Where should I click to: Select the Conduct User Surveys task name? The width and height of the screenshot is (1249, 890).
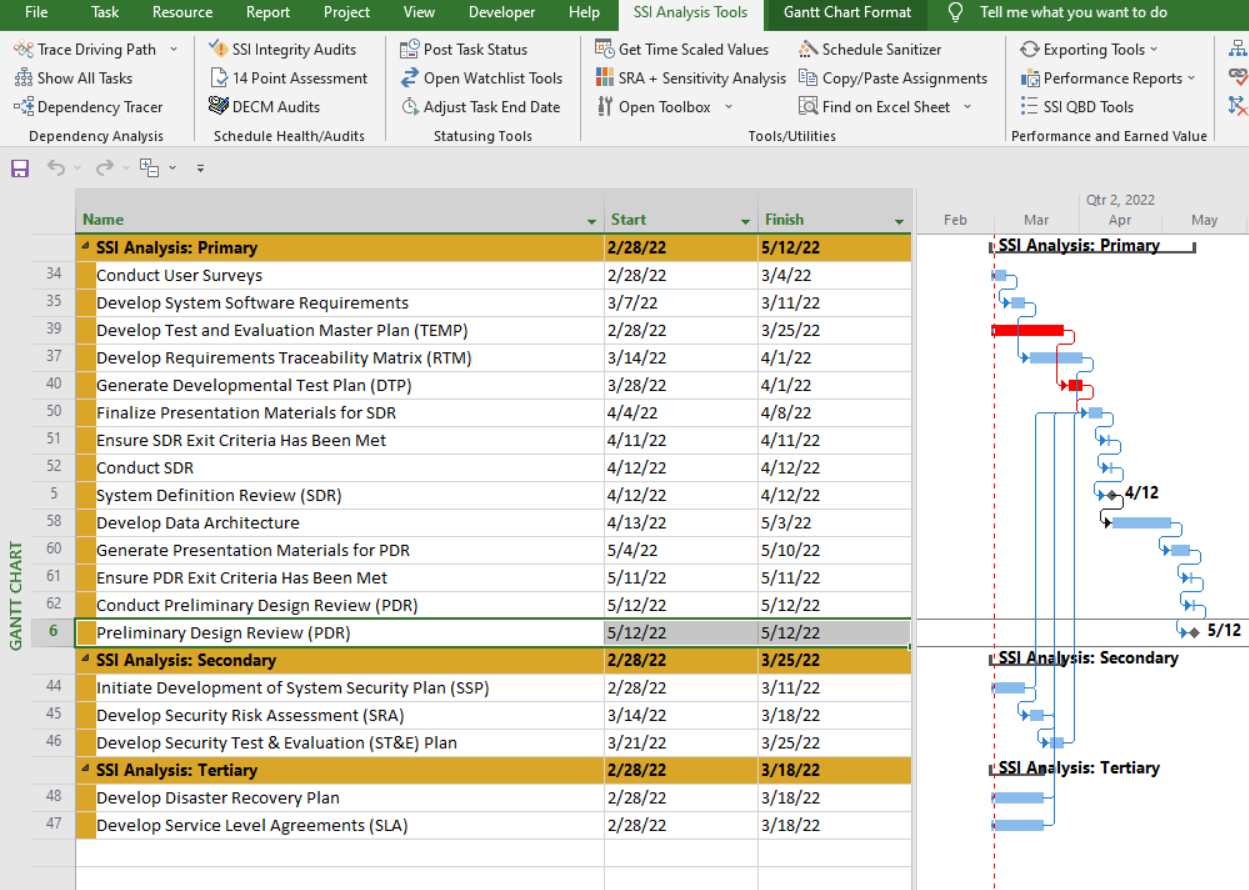(x=179, y=275)
